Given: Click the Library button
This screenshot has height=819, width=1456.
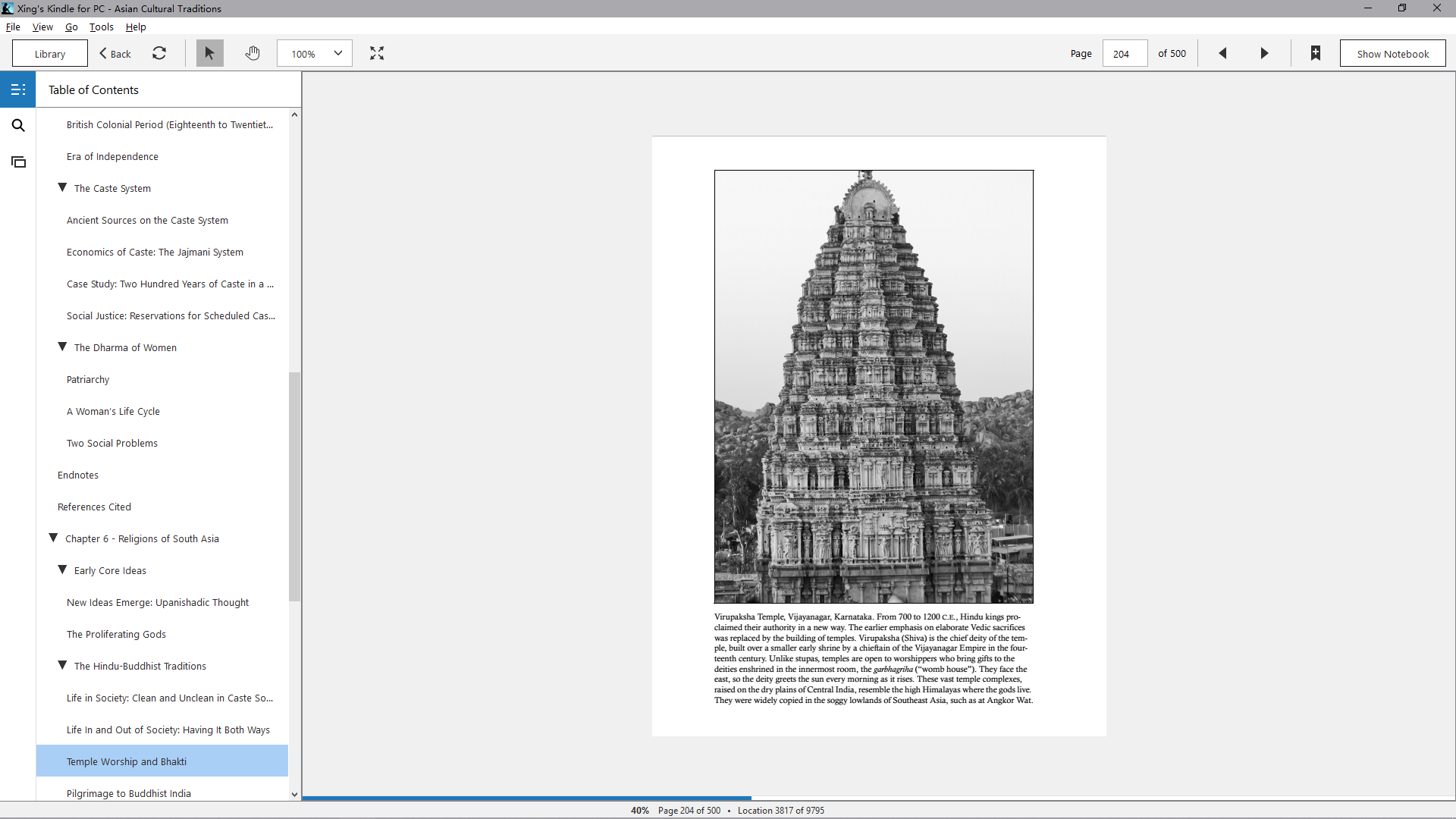Looking at the screenshot, I should pos(50,54).
